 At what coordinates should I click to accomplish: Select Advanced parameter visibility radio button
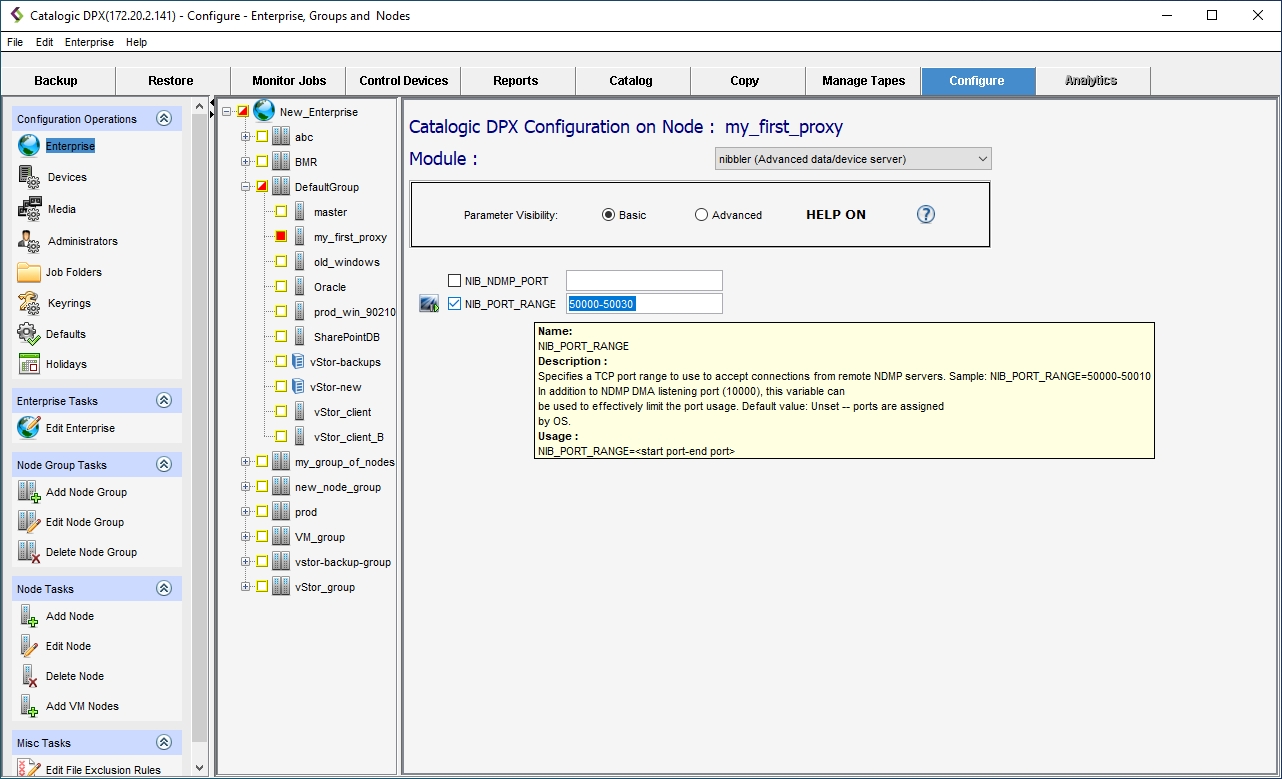click(701, 215)
